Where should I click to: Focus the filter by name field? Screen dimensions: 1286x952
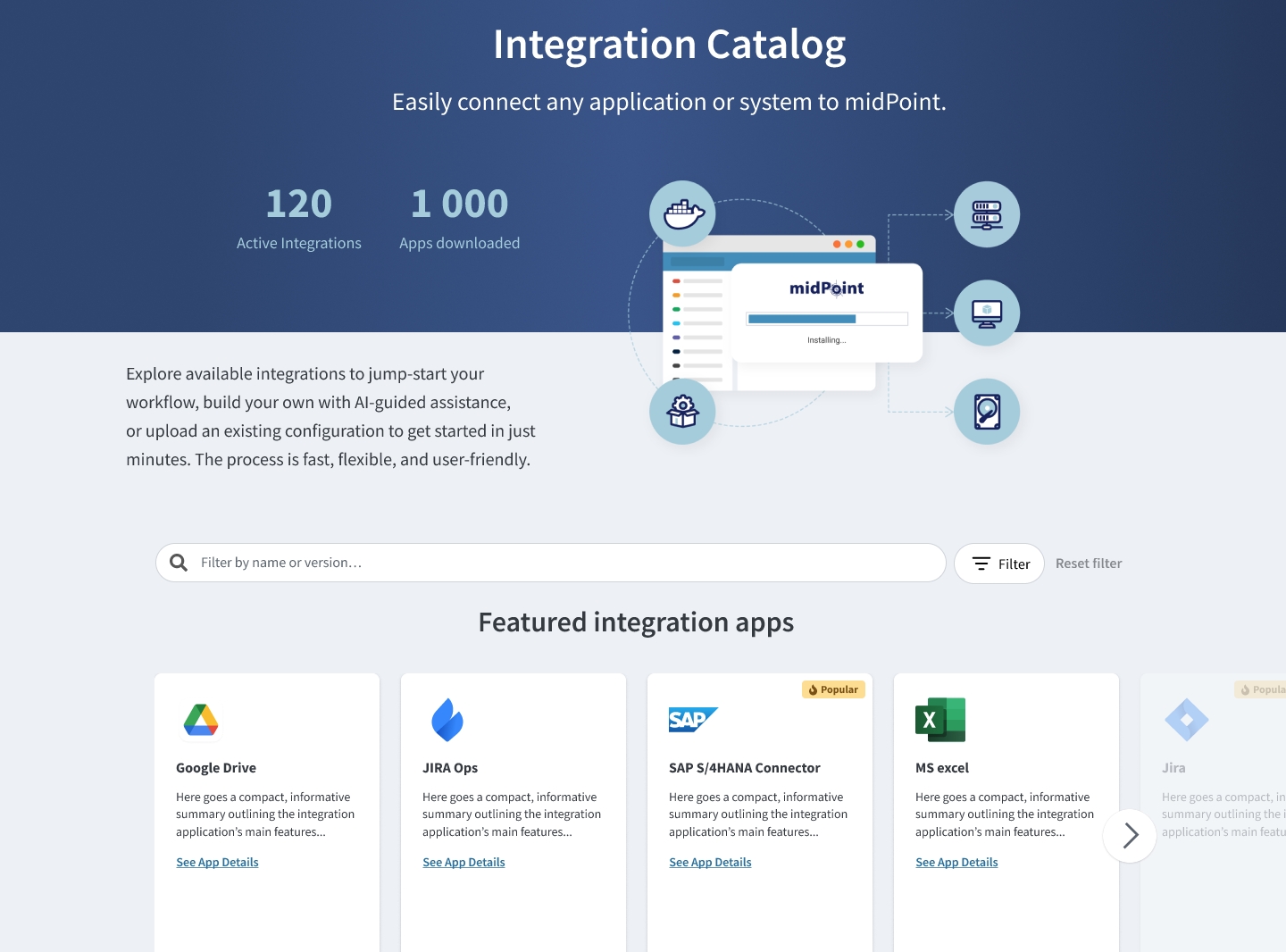pos(563,563)
